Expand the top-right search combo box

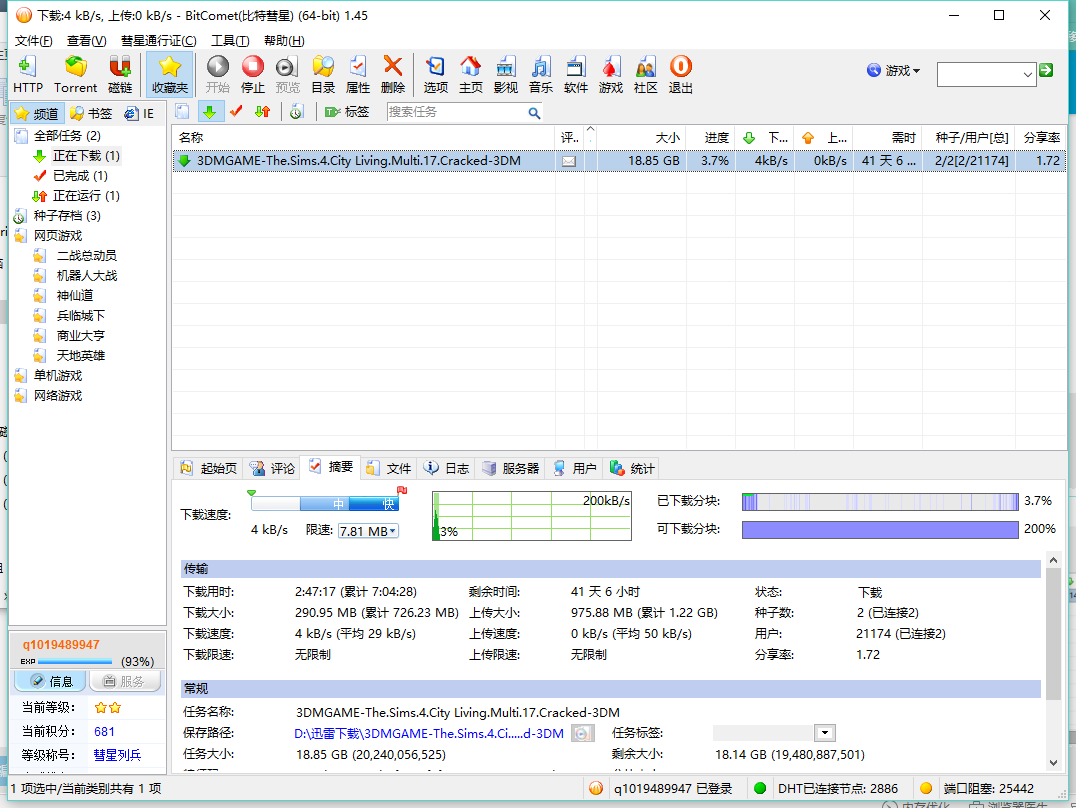tap(1027, 74)
